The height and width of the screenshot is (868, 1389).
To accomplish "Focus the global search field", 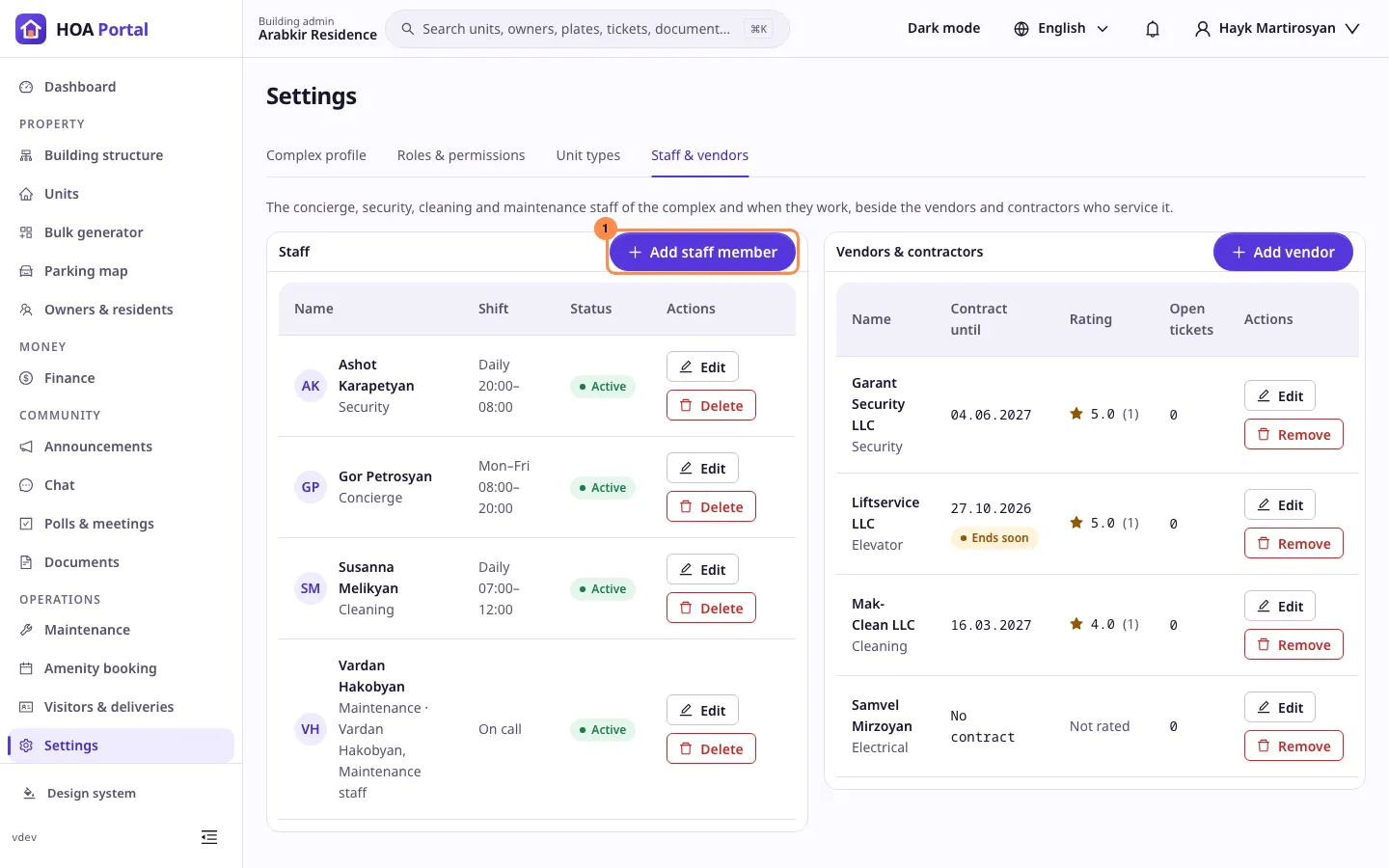I will coord(587,29).
